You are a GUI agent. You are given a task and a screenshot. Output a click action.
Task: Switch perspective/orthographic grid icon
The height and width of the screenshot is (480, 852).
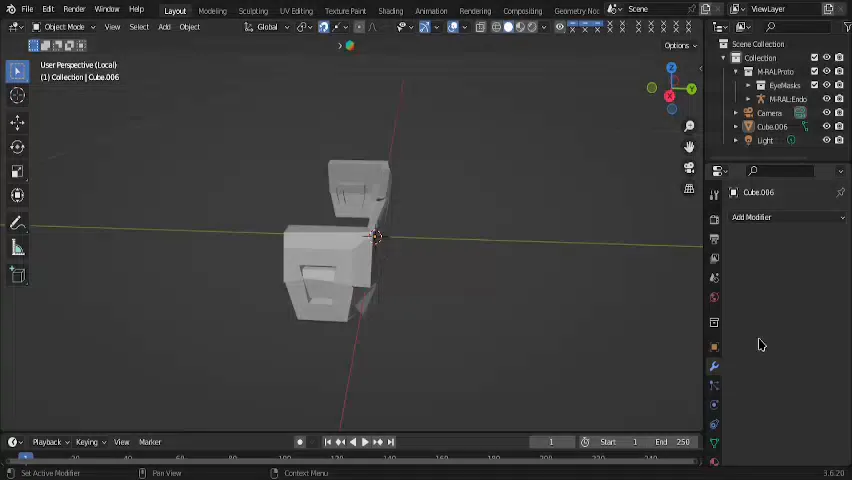click(689, 189)
